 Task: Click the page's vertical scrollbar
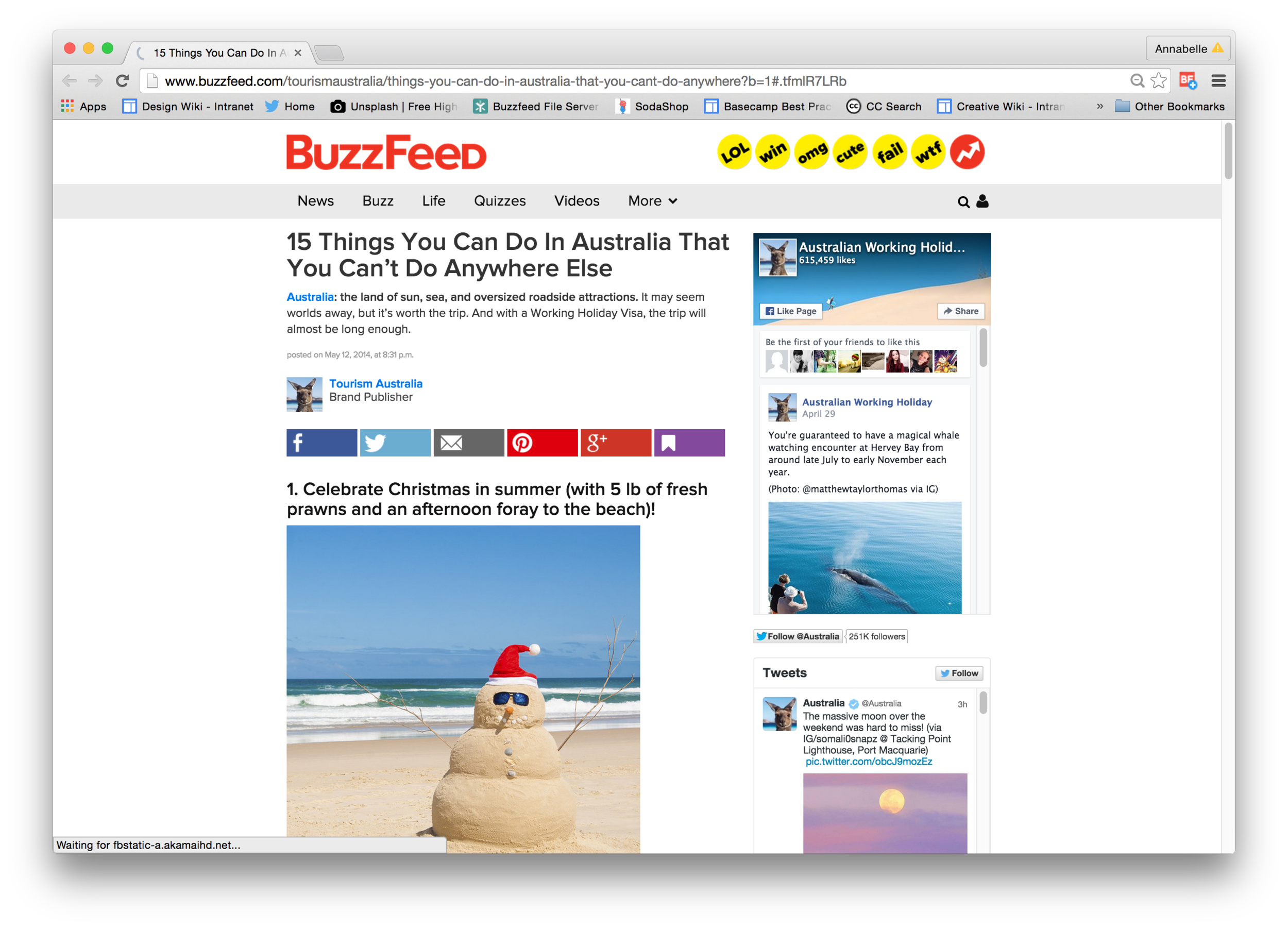[x=1228, y=152]
